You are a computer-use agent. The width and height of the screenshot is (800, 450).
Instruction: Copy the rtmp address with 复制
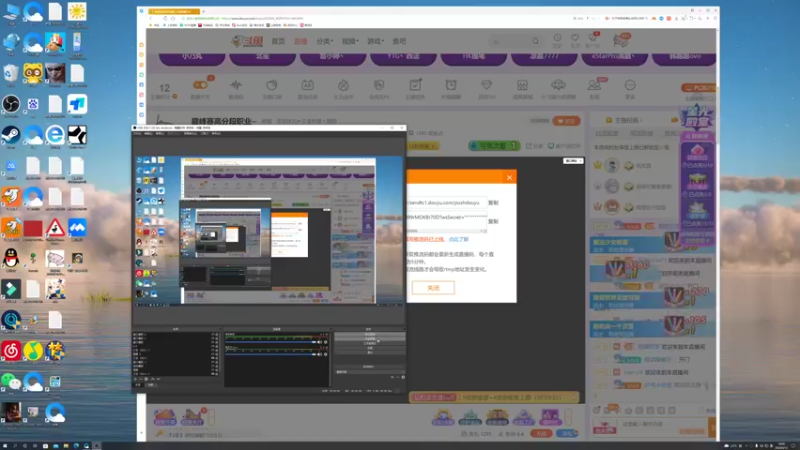(493, 203)
